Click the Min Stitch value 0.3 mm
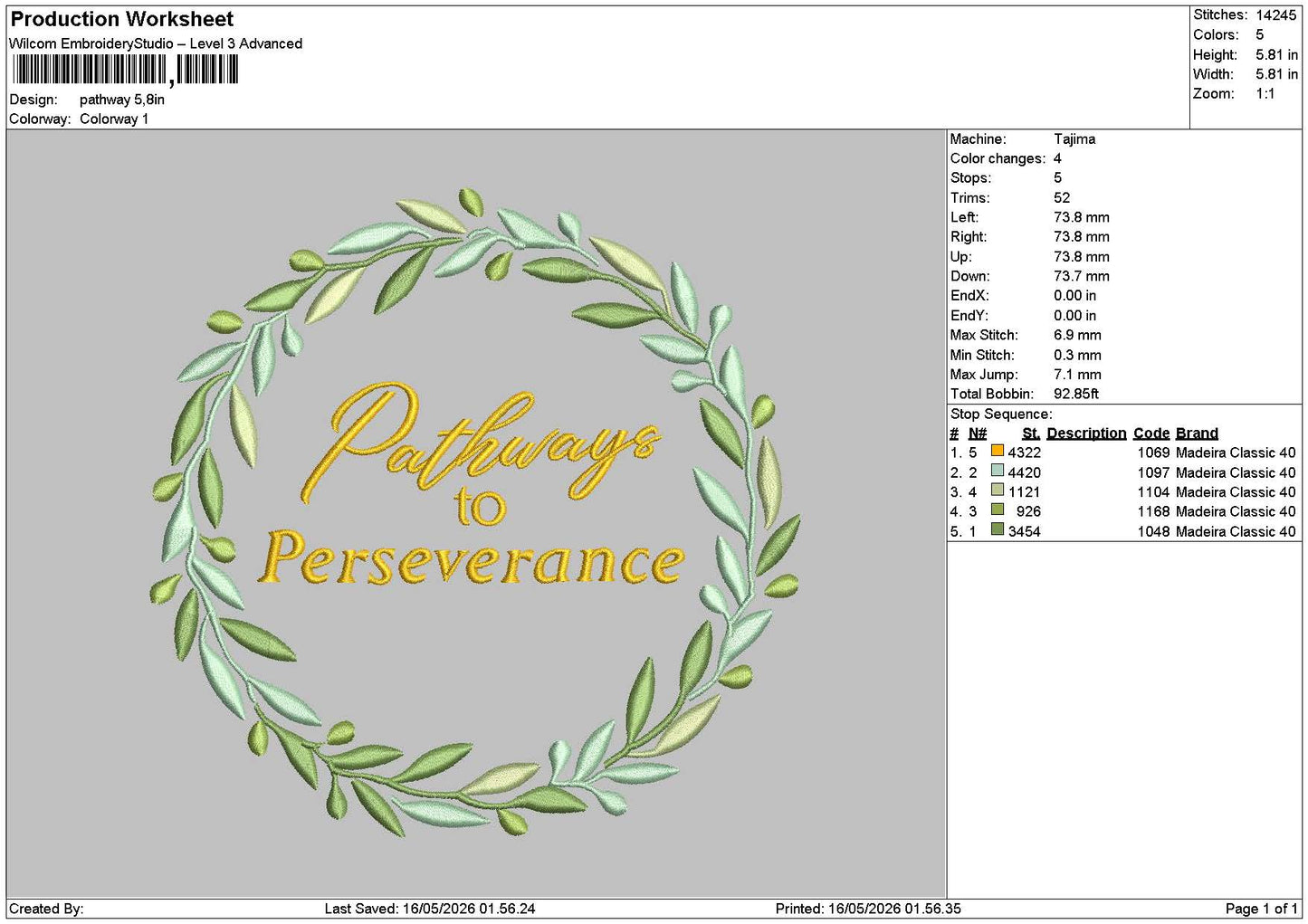This screenshot has height=924, width=1308. click(1077, 355)
